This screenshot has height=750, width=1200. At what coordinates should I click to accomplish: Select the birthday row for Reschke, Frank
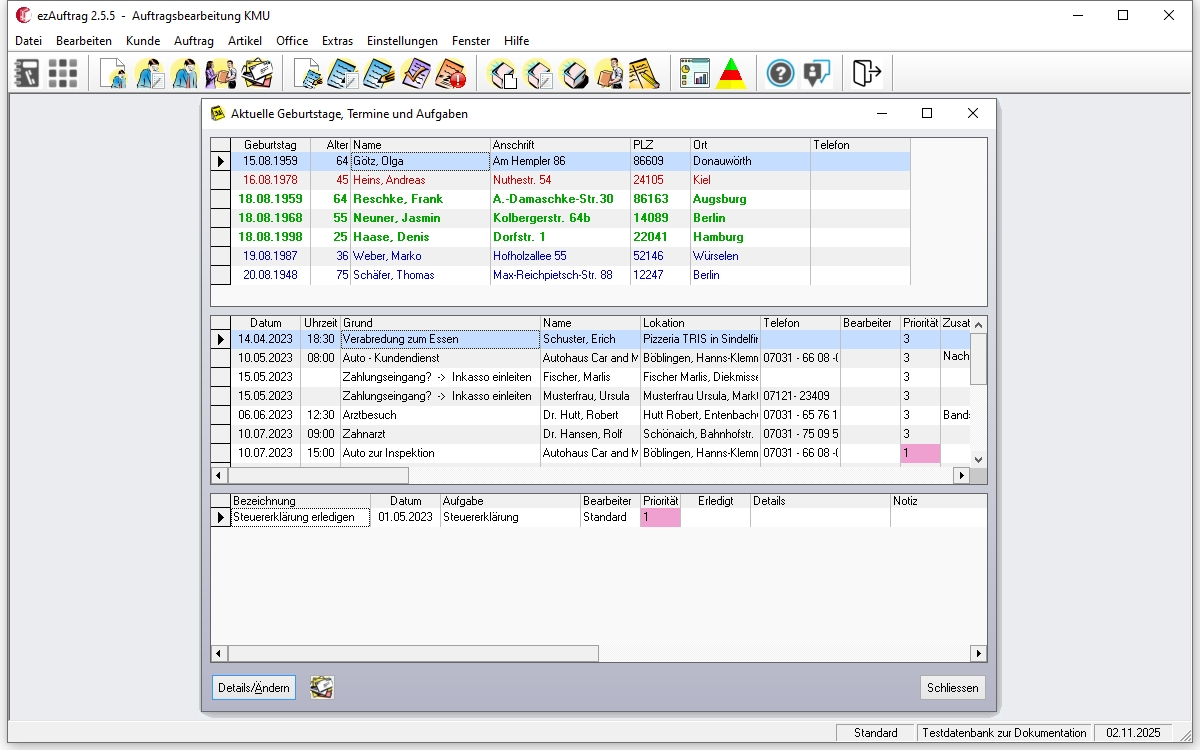tap(397, 199)
